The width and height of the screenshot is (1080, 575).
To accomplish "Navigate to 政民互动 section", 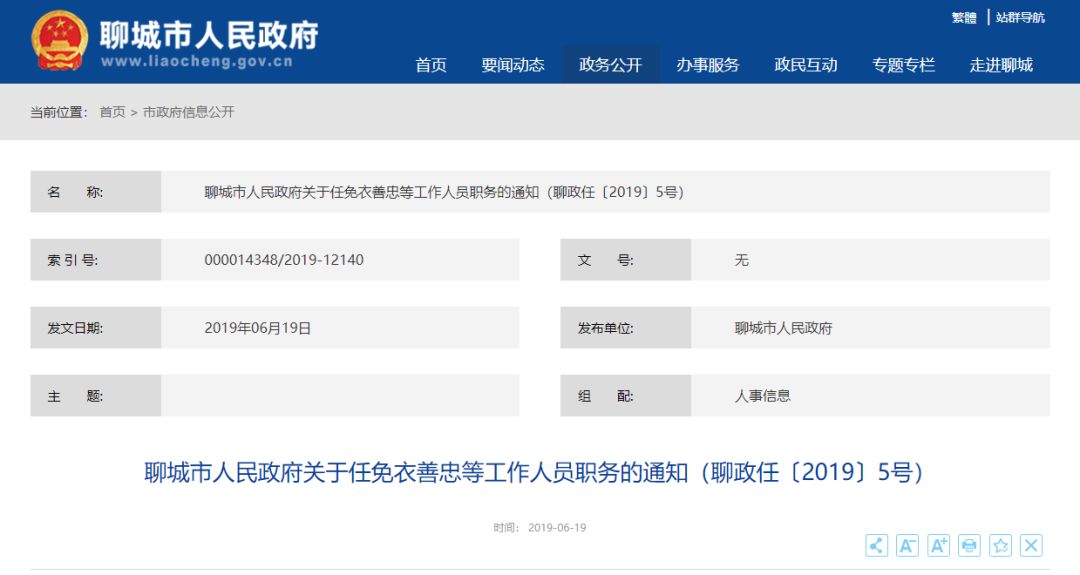I will pos(805,65).
